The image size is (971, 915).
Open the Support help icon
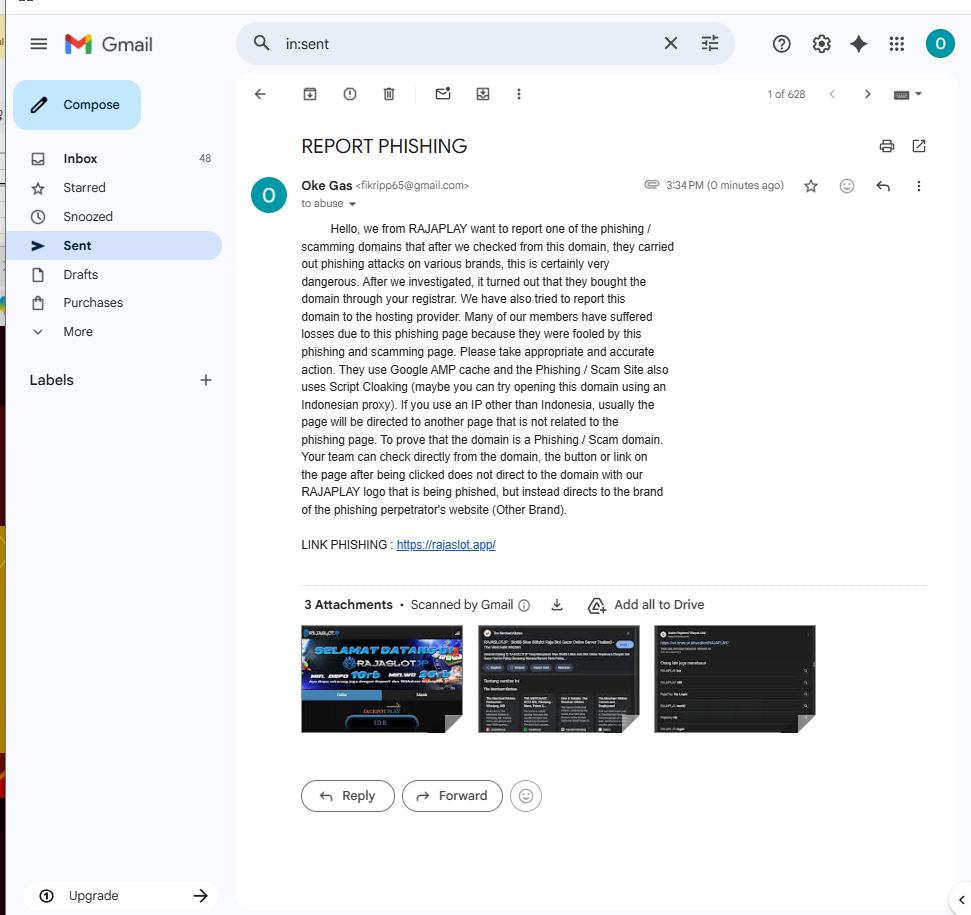click(x=782, y=44)
